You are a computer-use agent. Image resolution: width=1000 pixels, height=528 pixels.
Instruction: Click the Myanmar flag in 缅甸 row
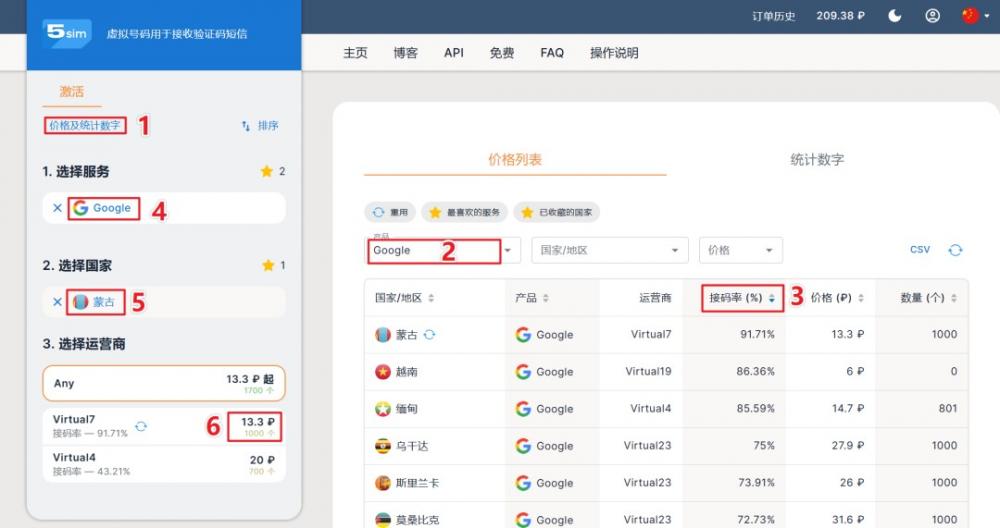click(383, 409)
